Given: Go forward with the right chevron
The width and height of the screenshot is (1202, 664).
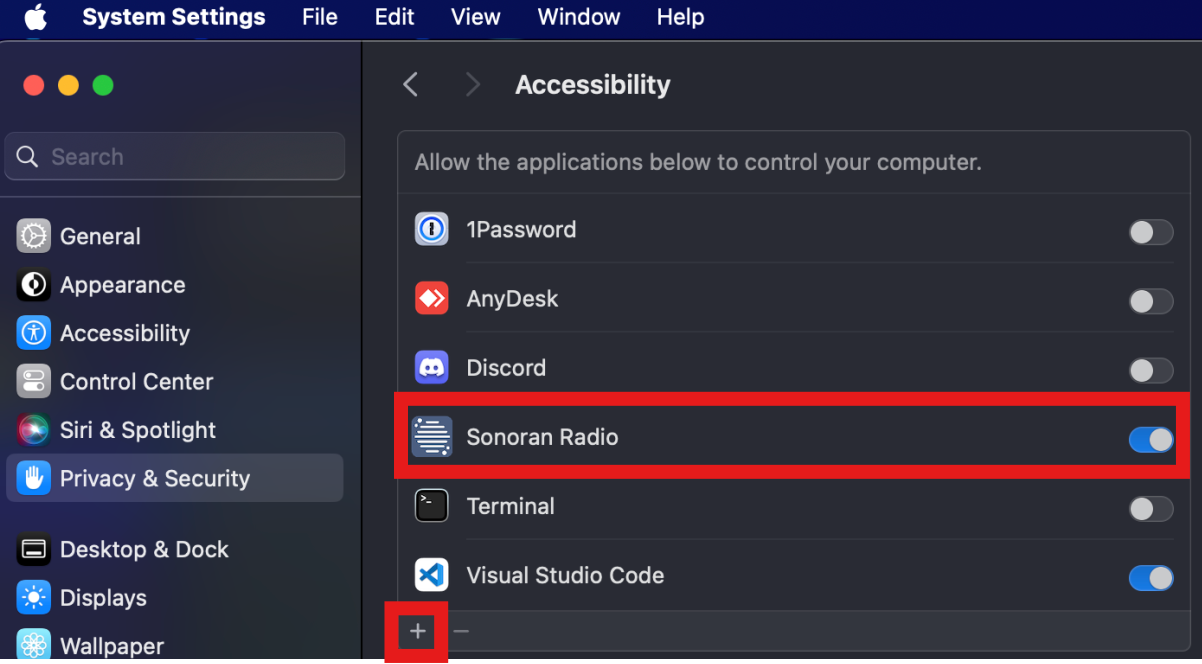Looking at the screenshot, I should [473, 85].
